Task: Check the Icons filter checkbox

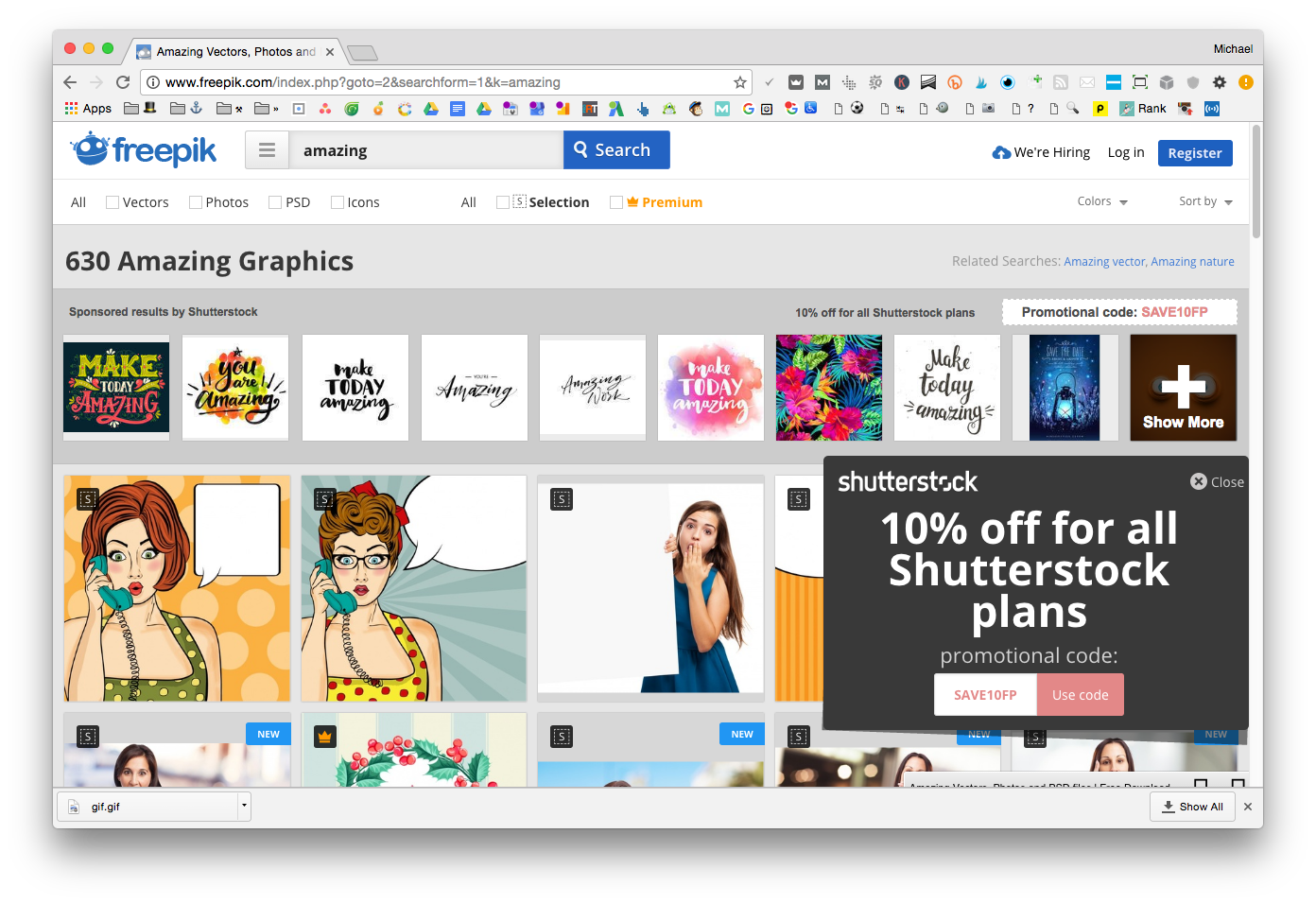Action: coord(338,202)
